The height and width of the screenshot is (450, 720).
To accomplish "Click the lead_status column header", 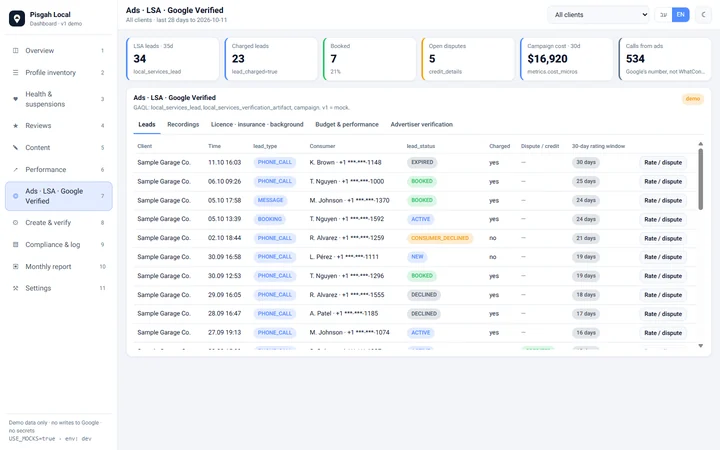I will tap(421, 146).
